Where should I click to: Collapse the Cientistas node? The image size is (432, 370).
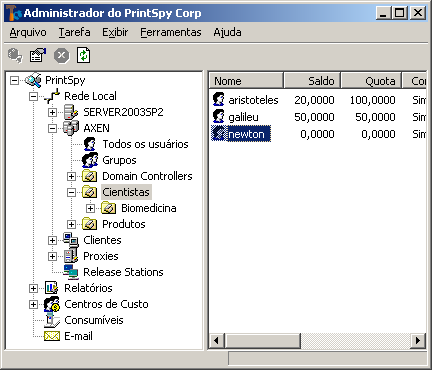pyautogui.click(x=71, y=192)
